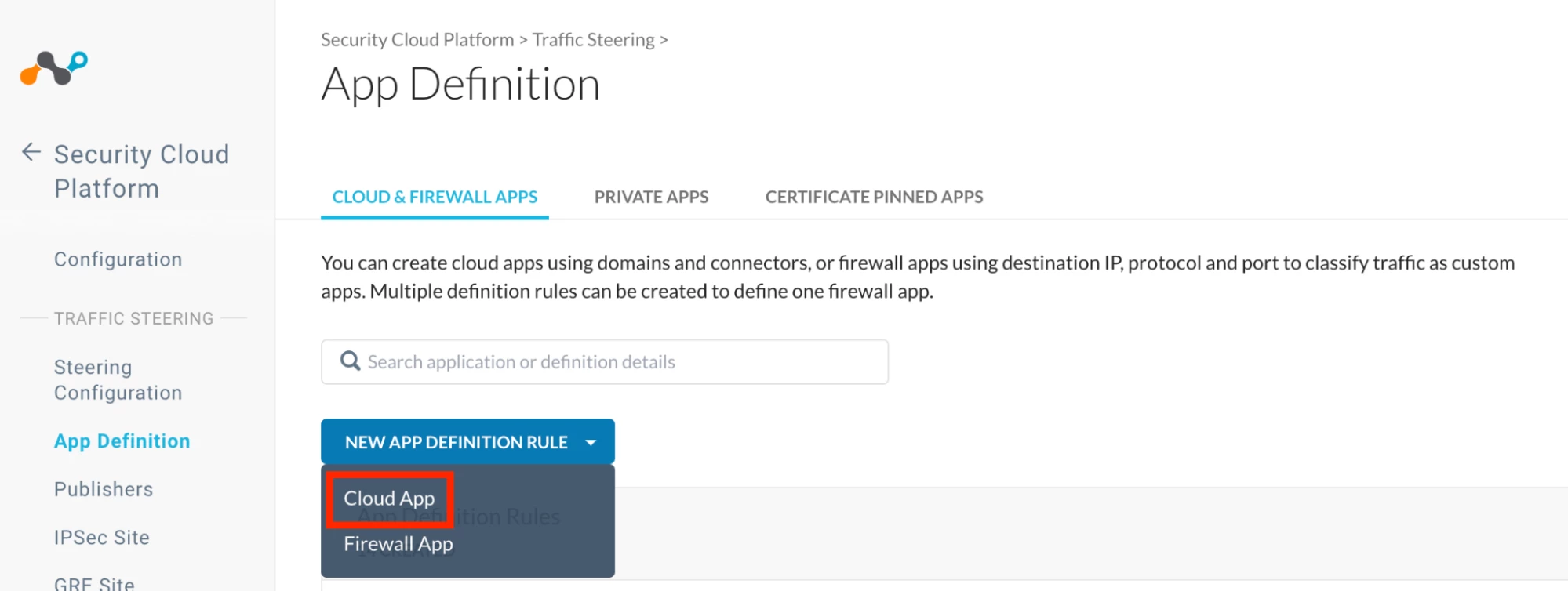Screen dimensions: 1568x591
Task: Open the Certificate Pinned Apps tab
Action: pyautogui.click(x=874, y=197)
